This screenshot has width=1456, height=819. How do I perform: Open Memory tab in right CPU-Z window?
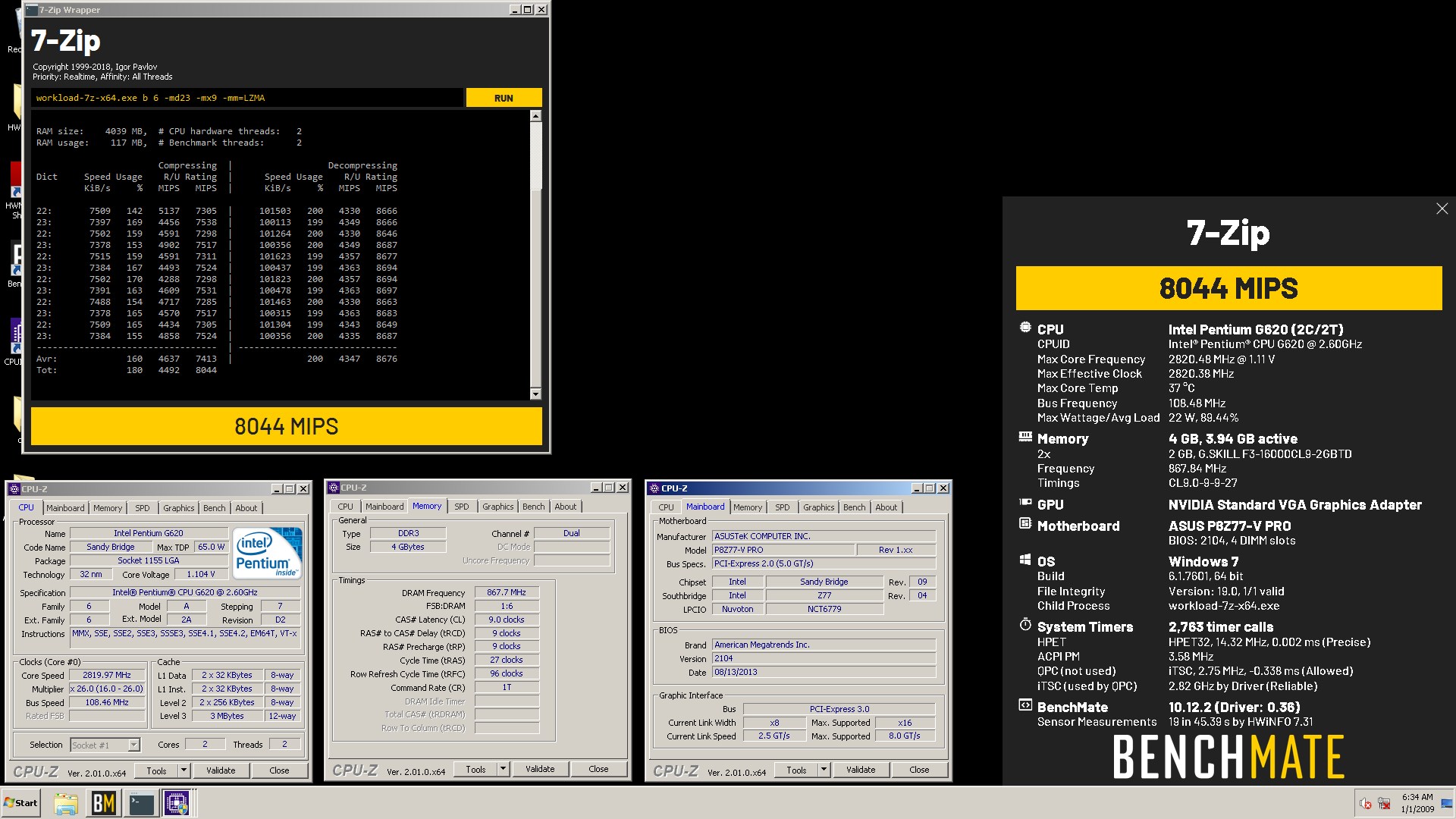pos(748,507)
